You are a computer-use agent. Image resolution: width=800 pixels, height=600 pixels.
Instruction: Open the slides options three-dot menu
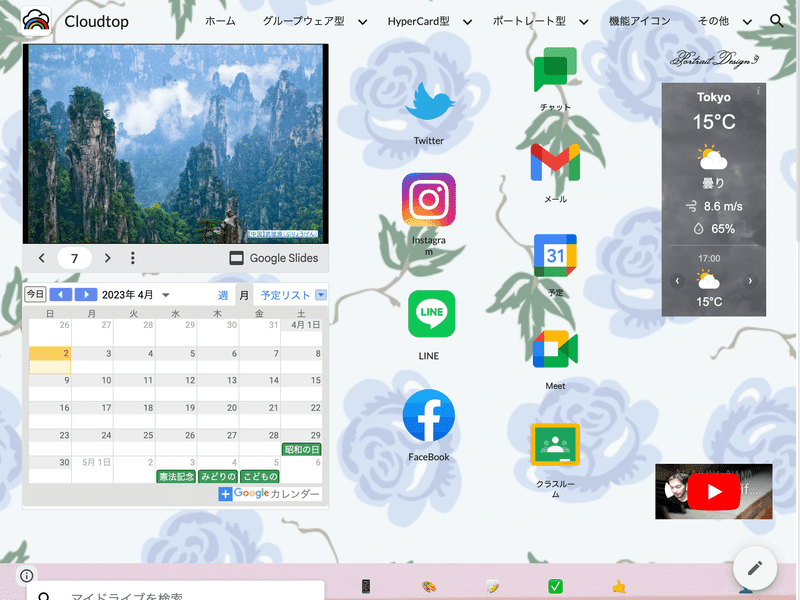(x=133, y=258)
